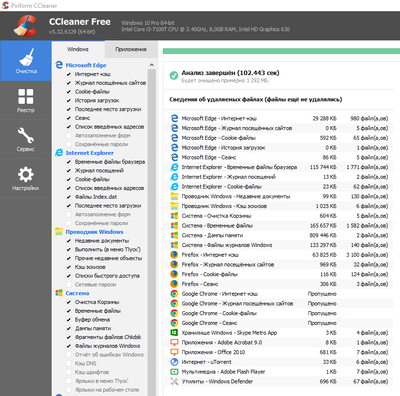
Task: Click the Система Windows flag icon in tree
Action: coord(59,293)
